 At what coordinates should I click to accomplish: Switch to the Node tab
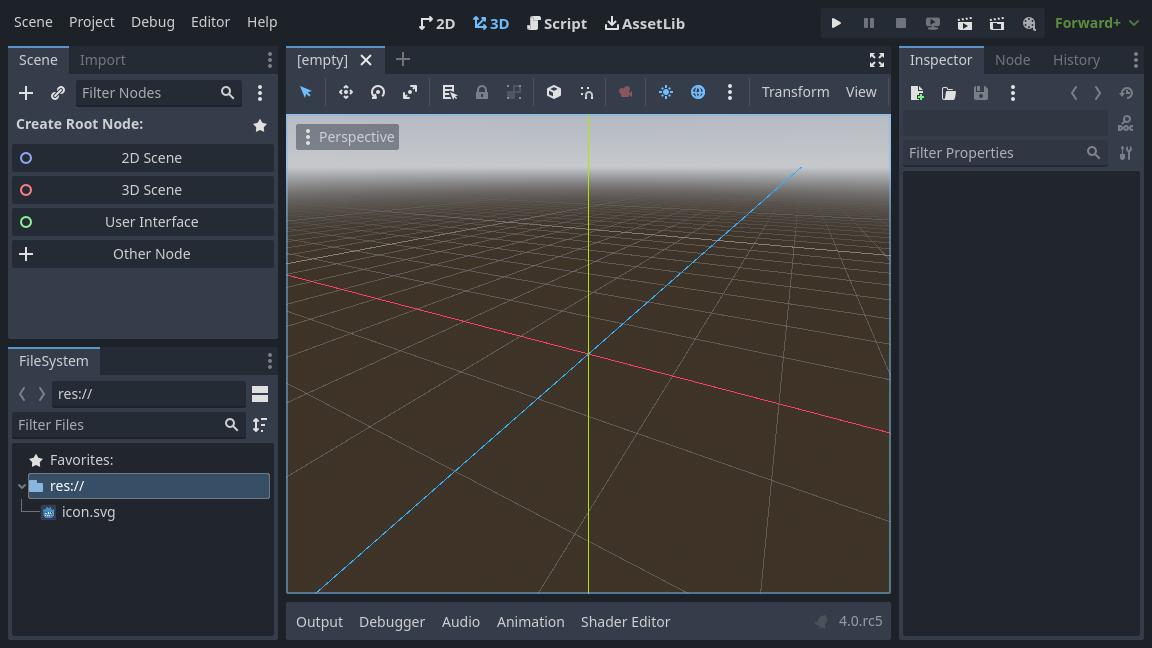[1012, 59]
